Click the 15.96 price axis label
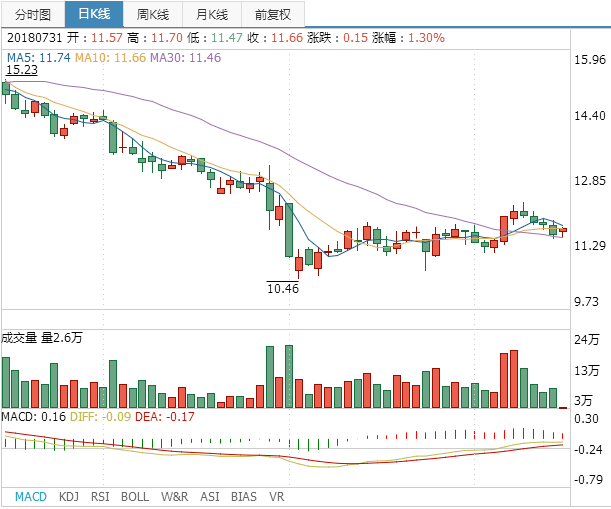This screenshot has width=611, height=509. click(590, 60)
